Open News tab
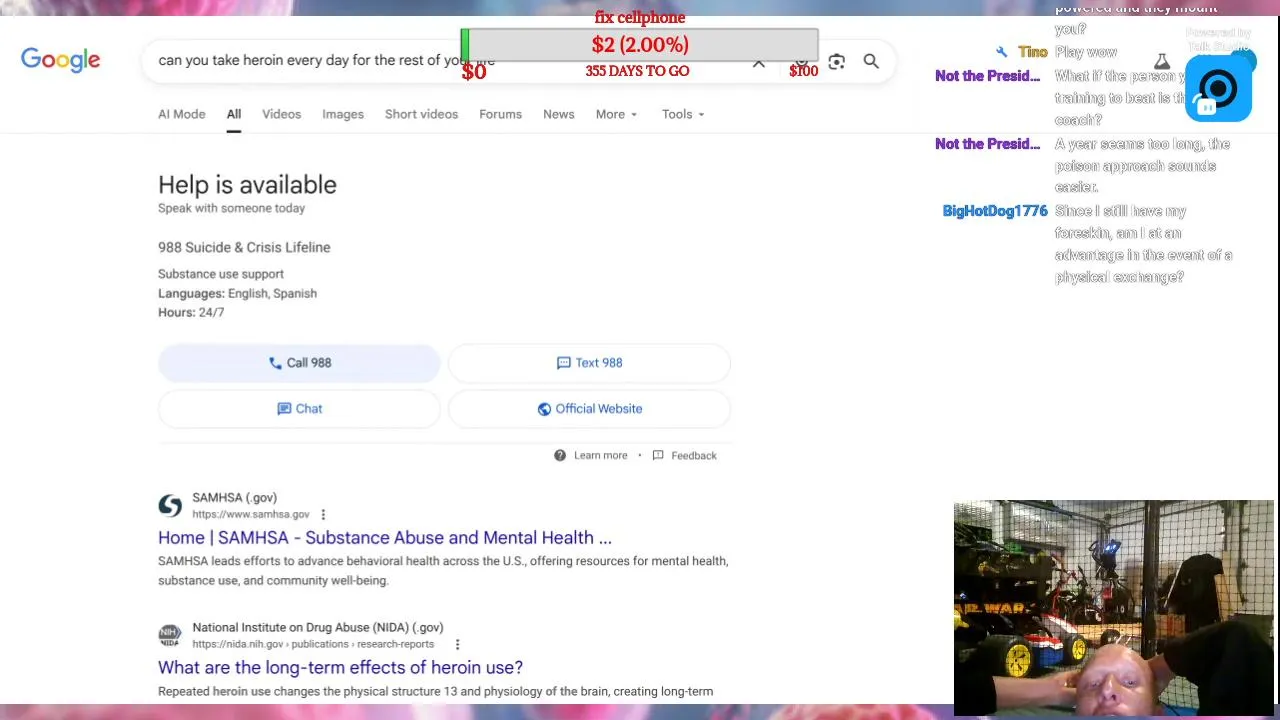Screen dimensions: 1280x720 point(558,114)
